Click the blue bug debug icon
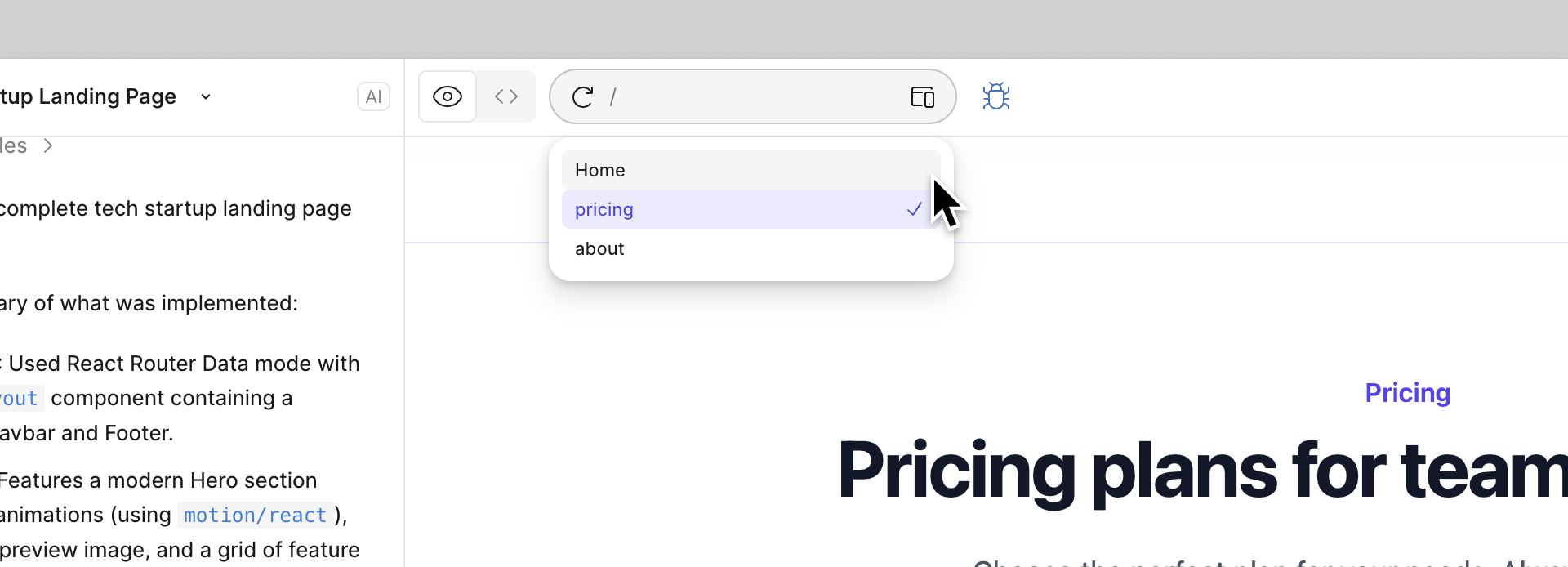 pos(996,96)
